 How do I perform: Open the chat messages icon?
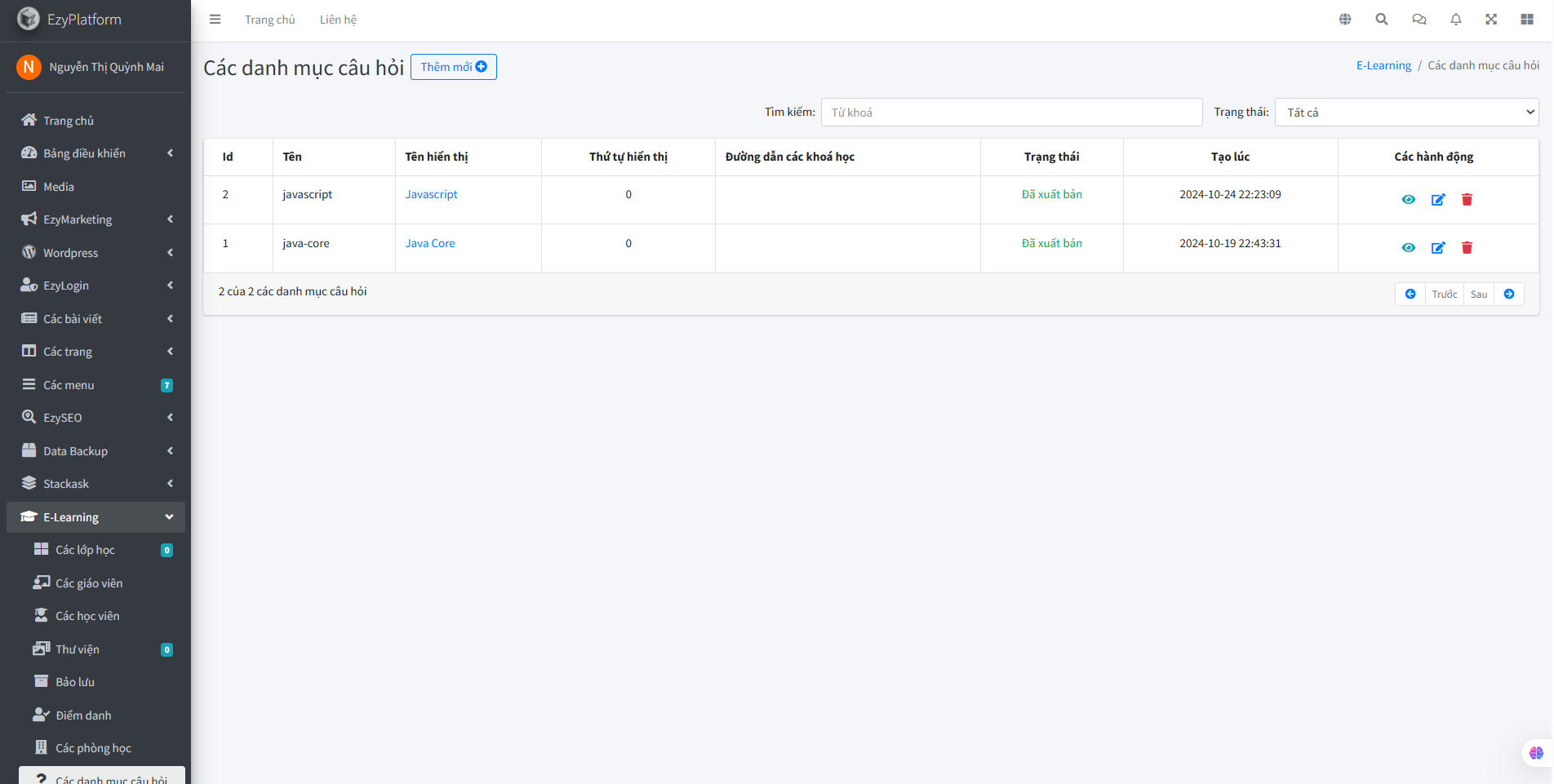pyautogui.click(x=1419, y=20)
